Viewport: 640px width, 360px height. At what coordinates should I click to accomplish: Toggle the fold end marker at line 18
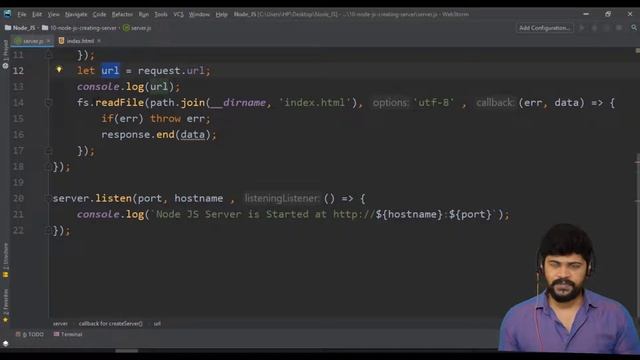tap(50, 167)
